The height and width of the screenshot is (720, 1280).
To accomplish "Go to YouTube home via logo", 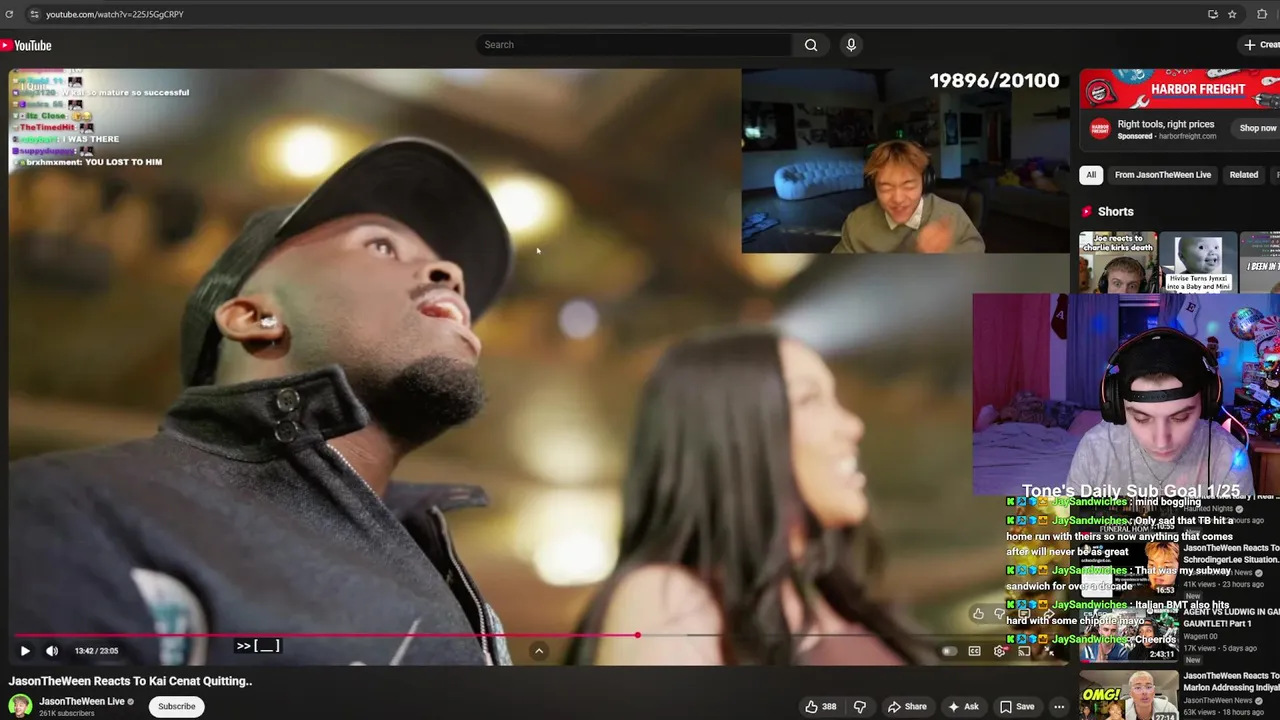I will click(26, 45).
